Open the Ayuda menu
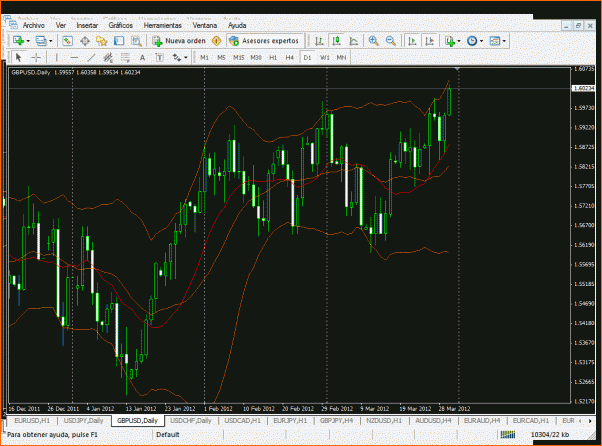 pyautogui.click(x=237, y=25)
